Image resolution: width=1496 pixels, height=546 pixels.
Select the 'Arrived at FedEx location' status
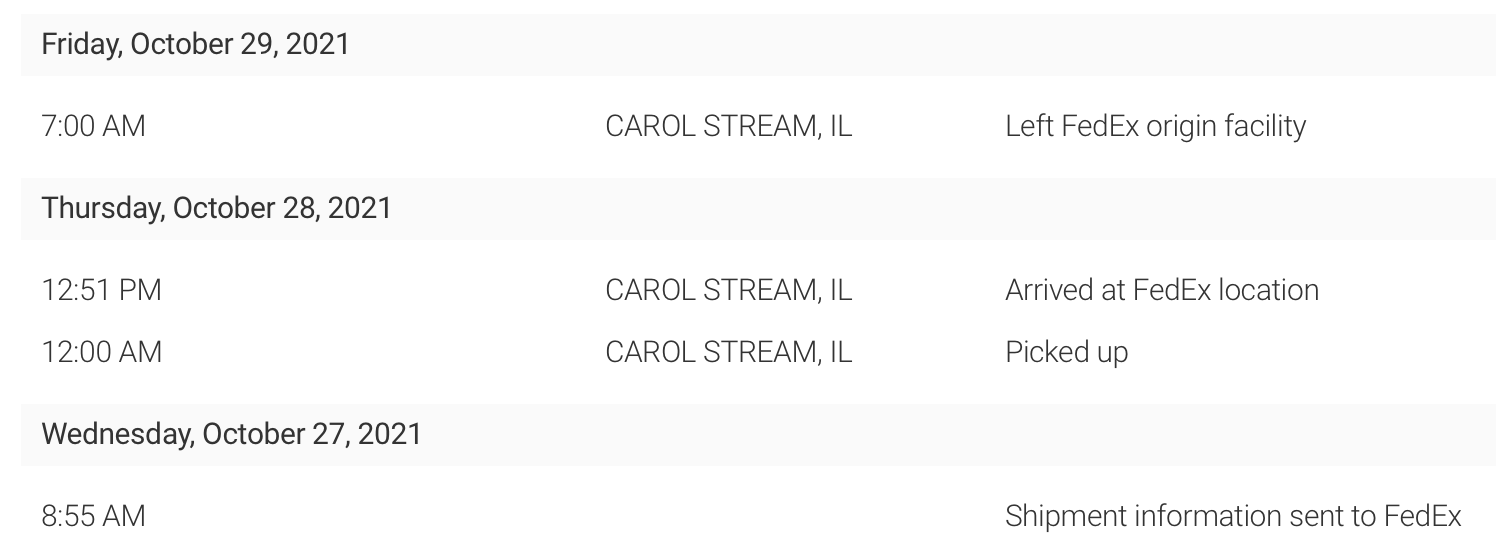point(1162,291)
